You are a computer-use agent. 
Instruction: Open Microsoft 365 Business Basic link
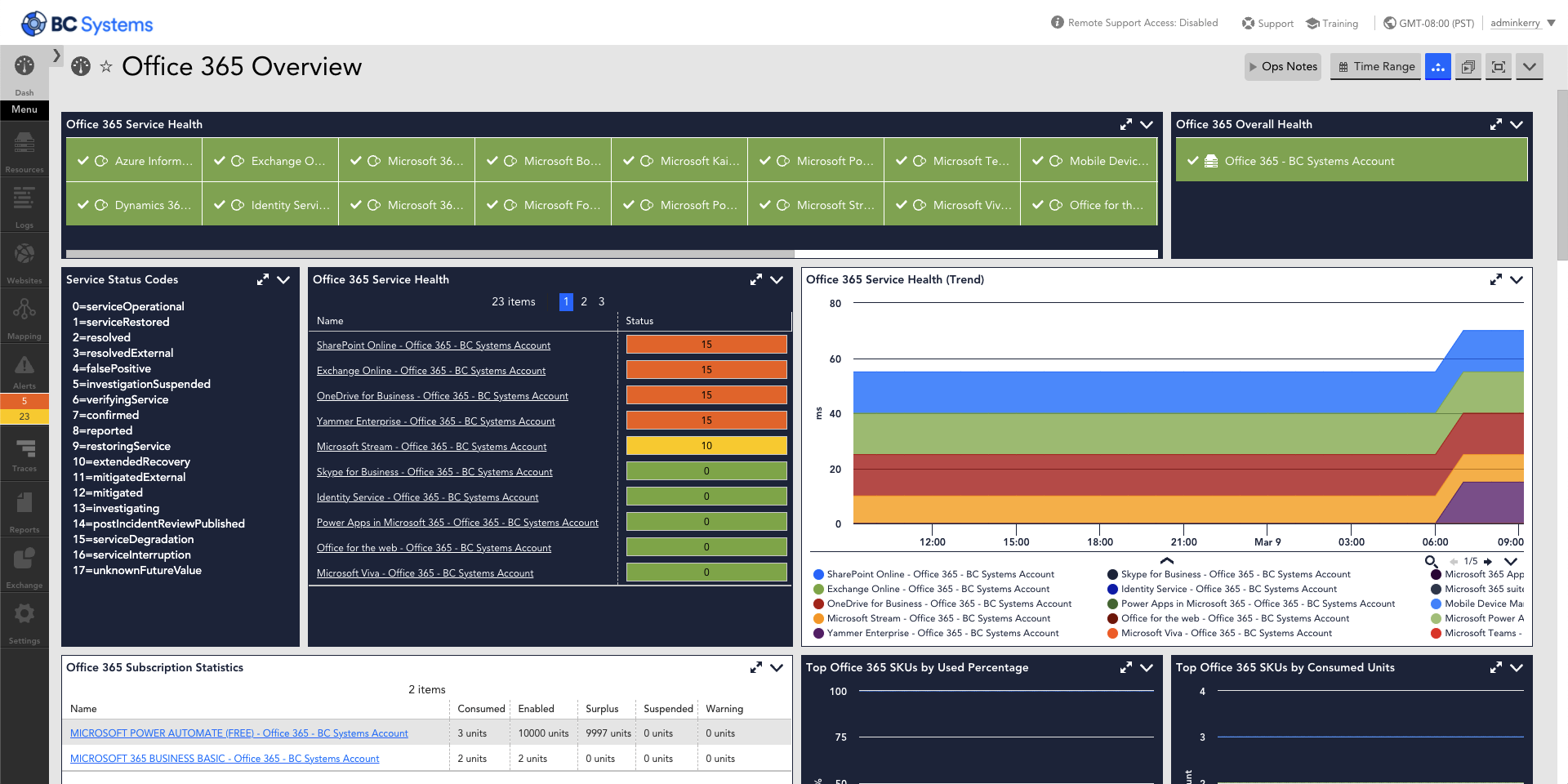point(225,759)
